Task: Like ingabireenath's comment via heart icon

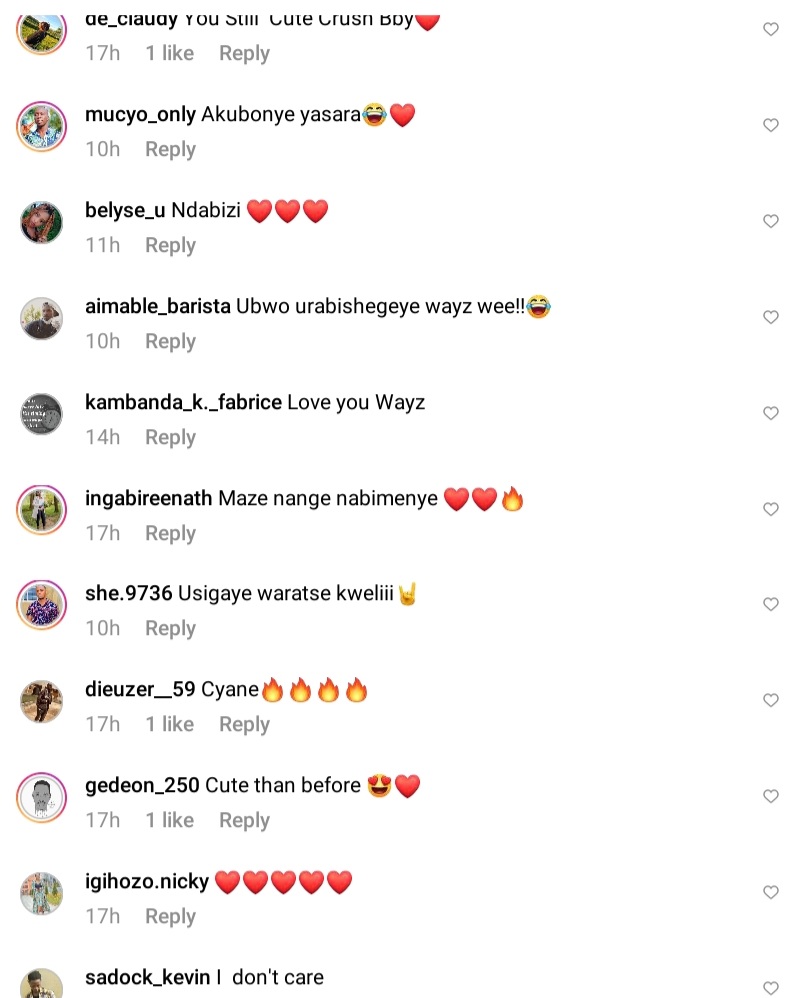Action: (771, 509)
